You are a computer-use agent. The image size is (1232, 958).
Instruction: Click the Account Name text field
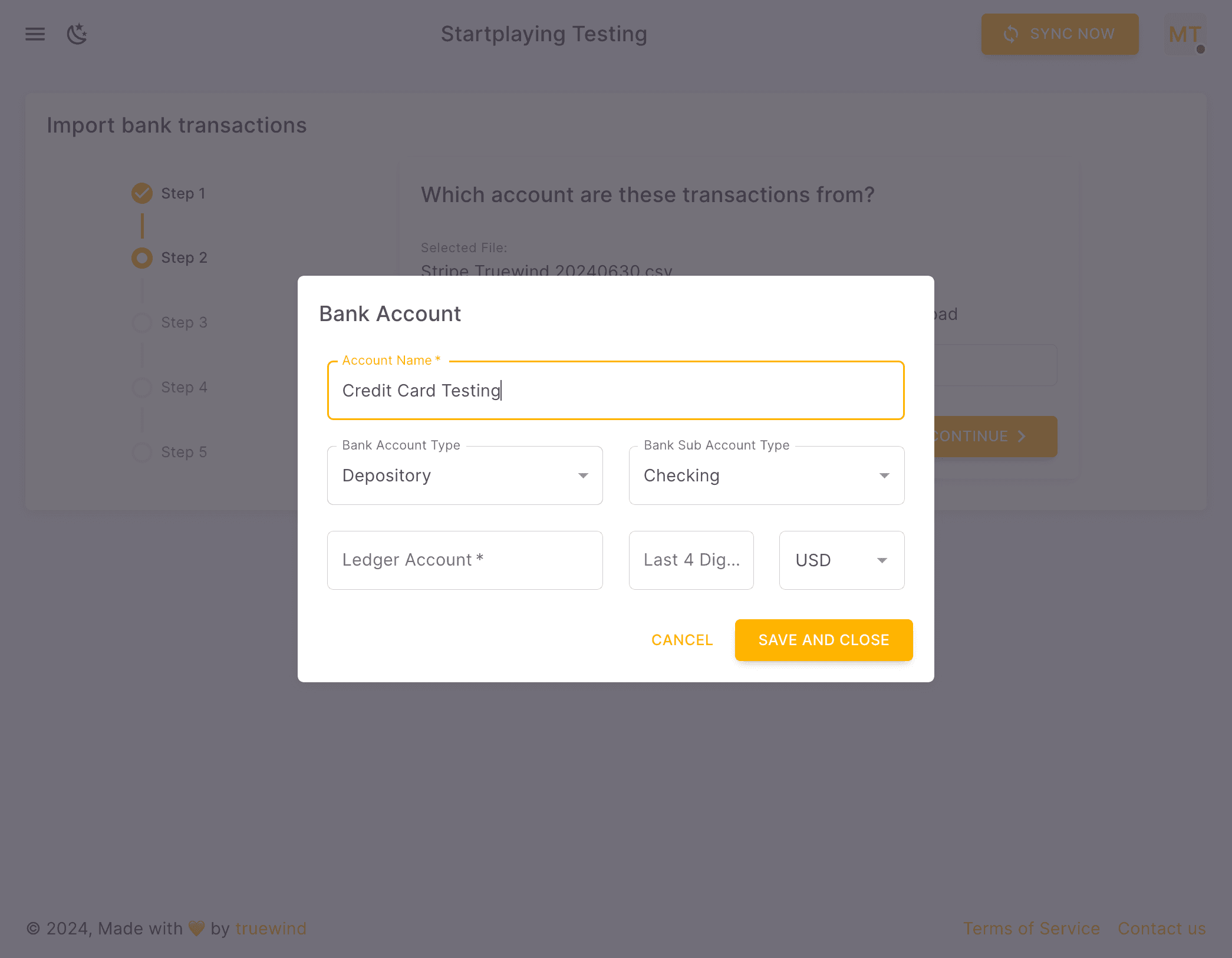coord(615,391)
